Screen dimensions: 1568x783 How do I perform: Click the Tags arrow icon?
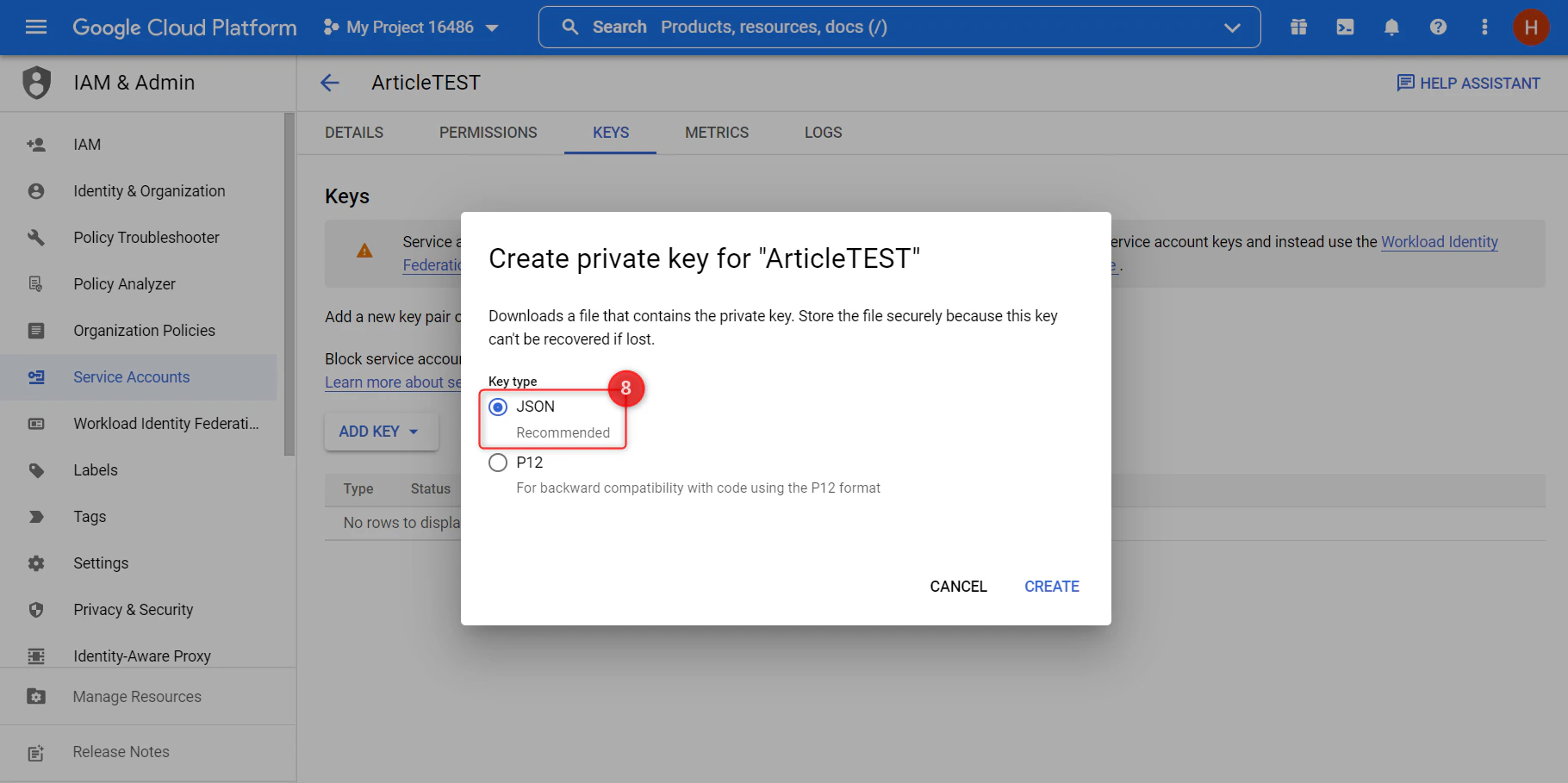pyautogui.click(x=36, y=517)
